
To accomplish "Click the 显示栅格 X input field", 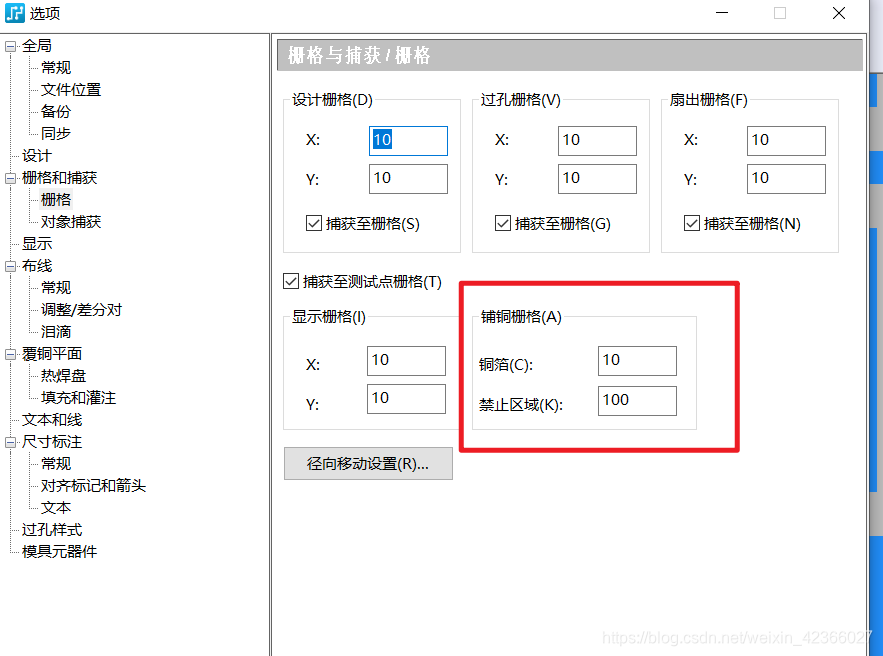I will coord(406,361).
